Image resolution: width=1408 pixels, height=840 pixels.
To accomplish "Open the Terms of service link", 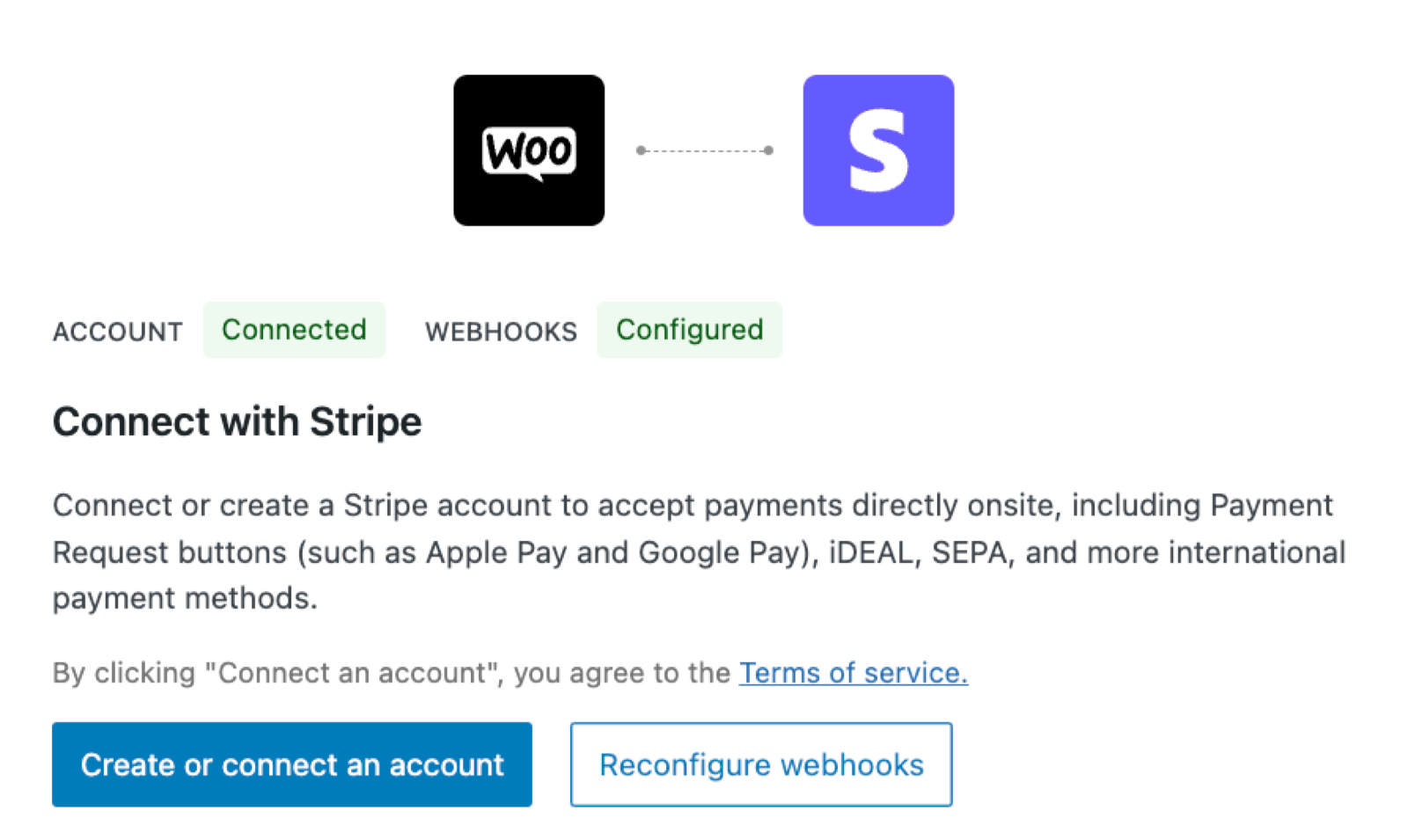I will click(852, 673).
